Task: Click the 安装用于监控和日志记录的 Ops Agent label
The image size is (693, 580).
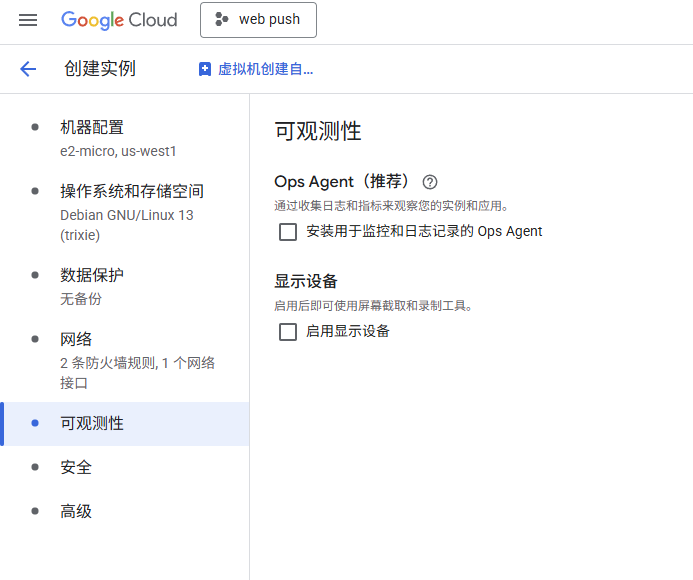Action: [424, 231]
